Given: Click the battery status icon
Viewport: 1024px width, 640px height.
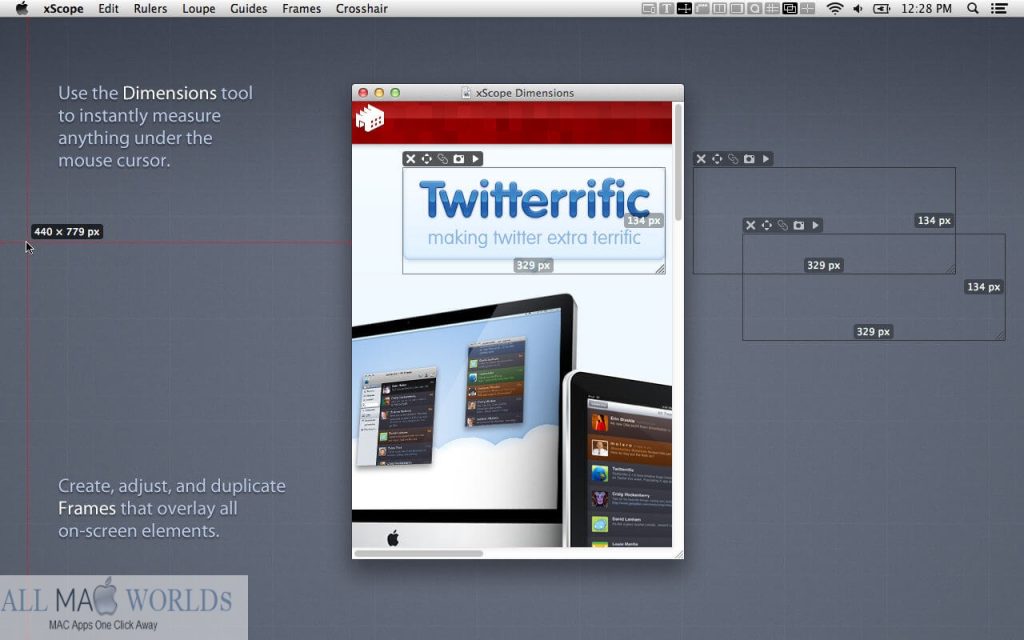Looking at the screenshot, I should point(882,8).
